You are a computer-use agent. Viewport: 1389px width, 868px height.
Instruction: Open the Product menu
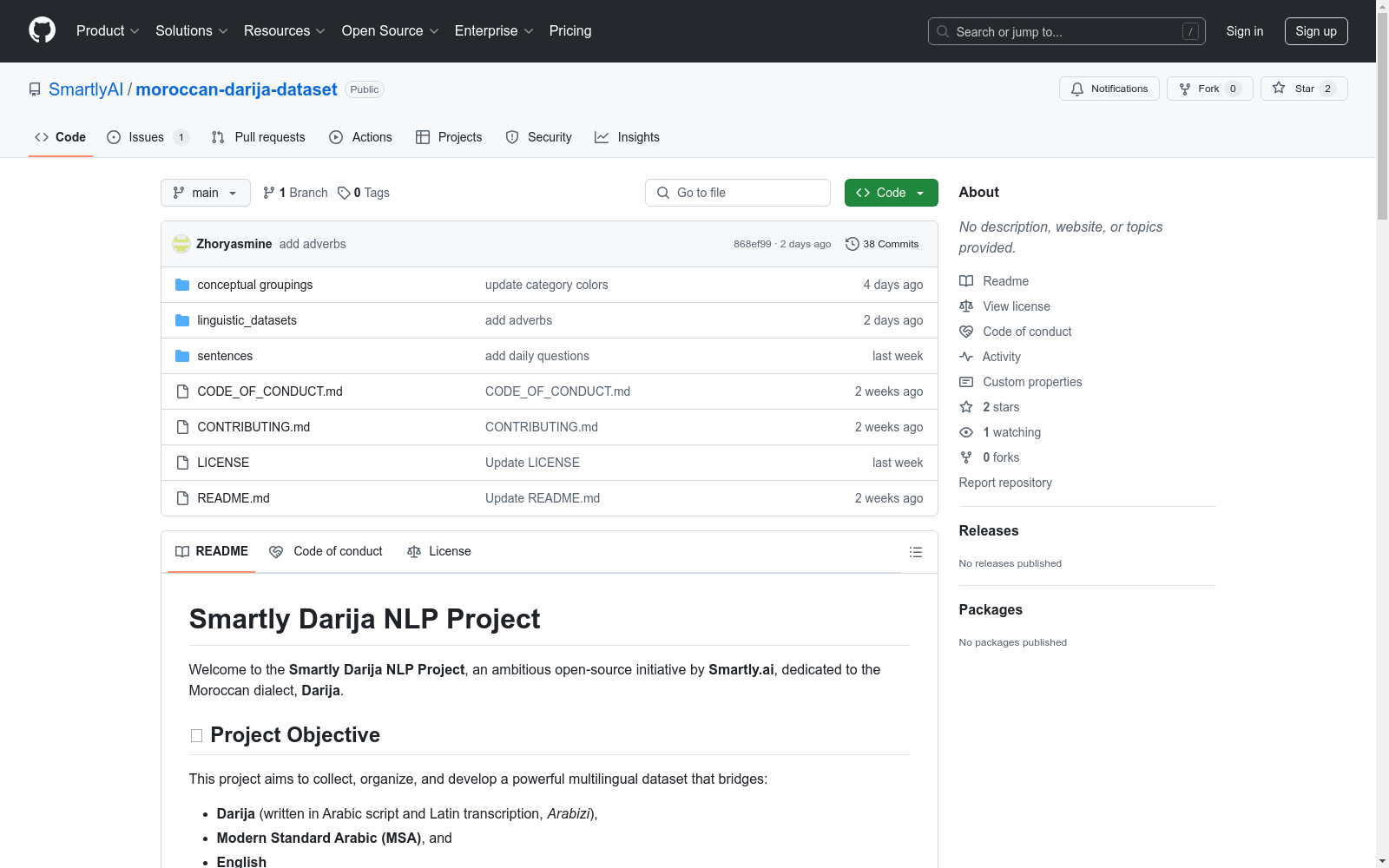pos(108,30)
